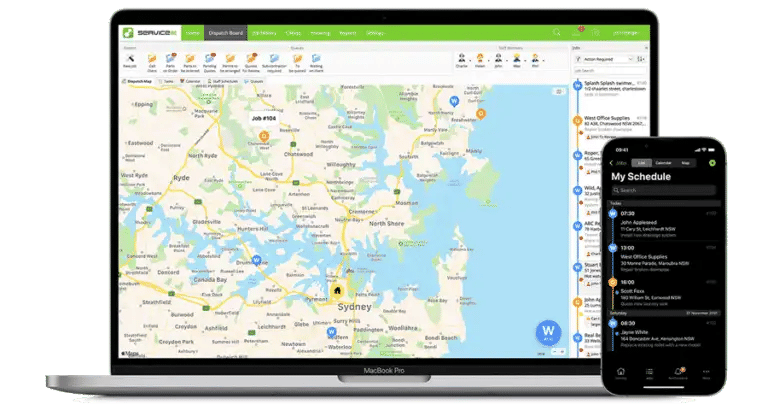Tap 08:30 Jayne White job on phone
This screenshot has width=768, height=404.
click(x=664, y=334)
